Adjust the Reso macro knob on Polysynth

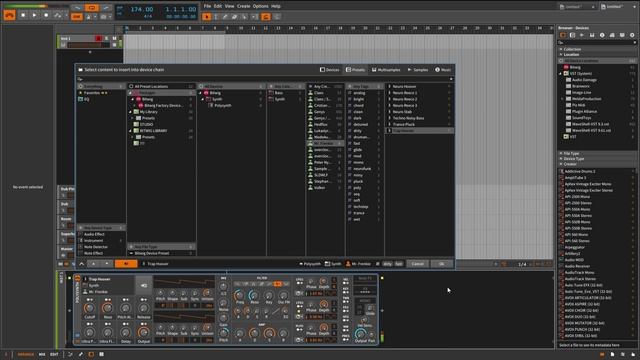[107, 308]
